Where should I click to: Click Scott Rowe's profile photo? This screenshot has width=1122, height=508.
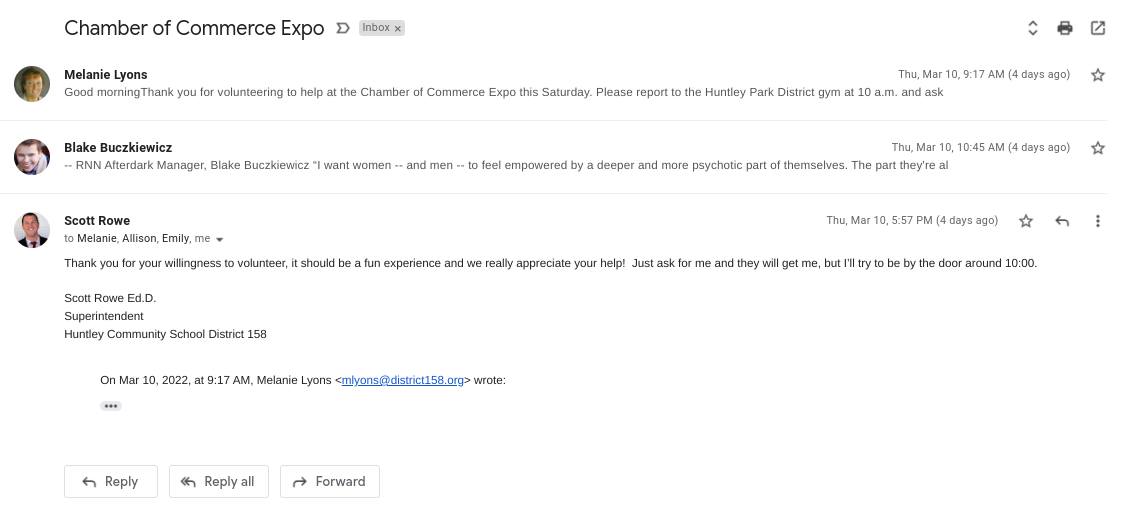tap(32, 230)
